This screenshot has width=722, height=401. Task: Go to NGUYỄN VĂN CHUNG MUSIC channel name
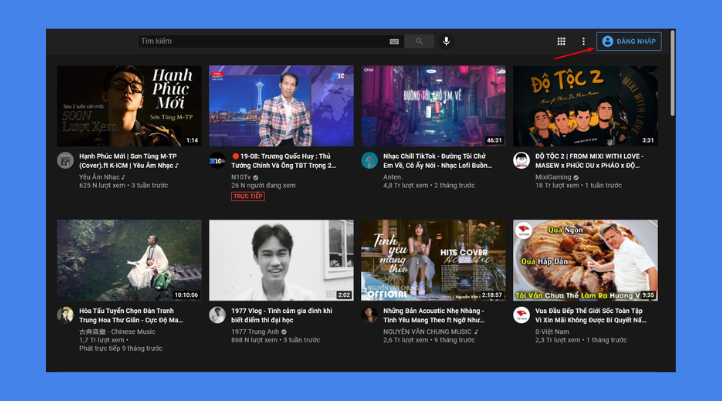[x=427, y=331]
